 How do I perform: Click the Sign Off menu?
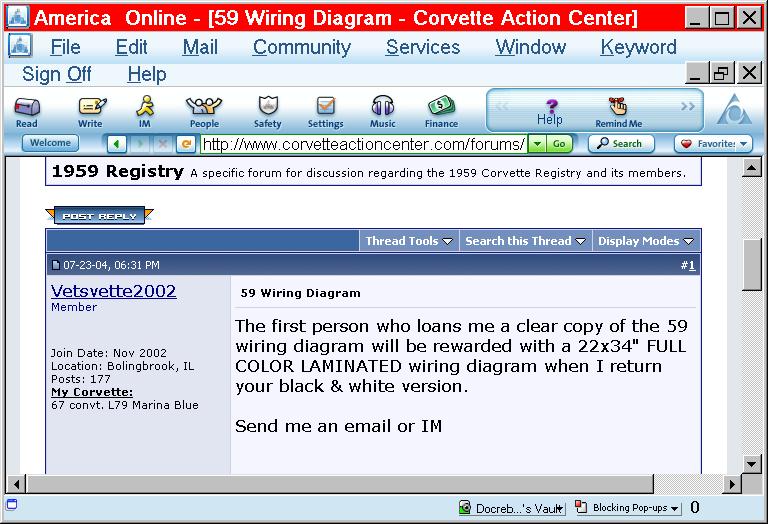point(56,74)
